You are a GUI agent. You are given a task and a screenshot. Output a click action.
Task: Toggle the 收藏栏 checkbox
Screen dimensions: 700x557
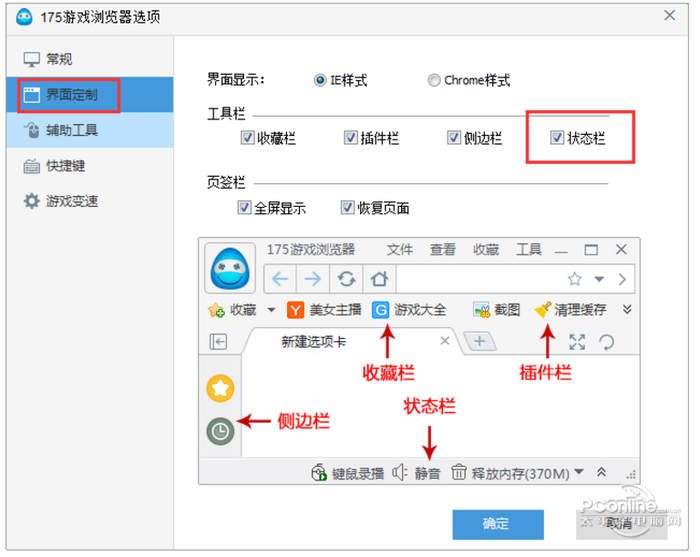pos(247,137)
